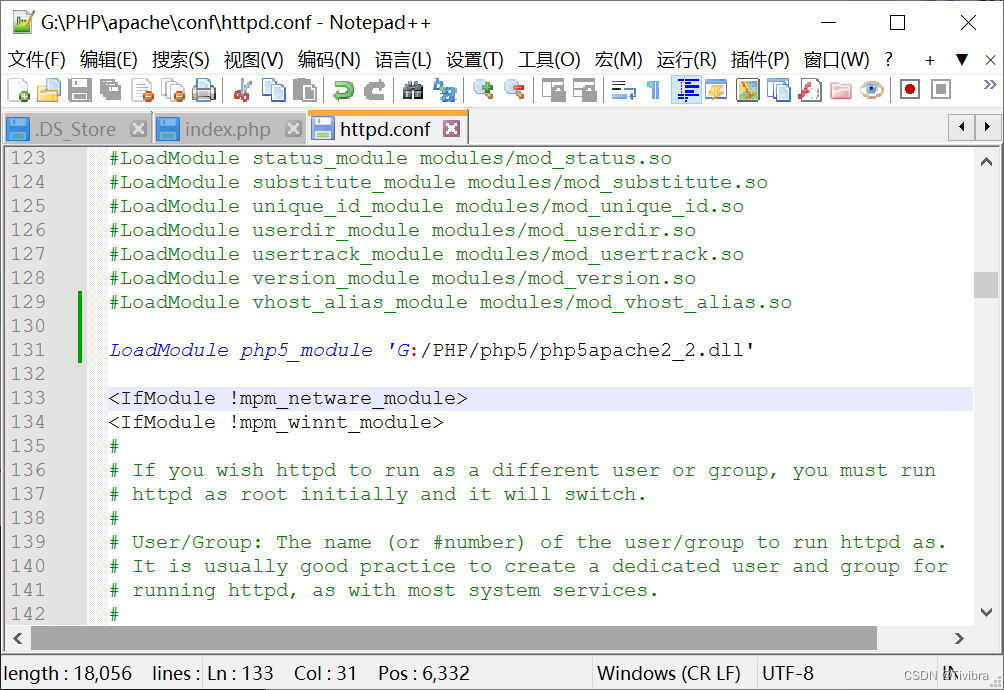Open the document list dropdown triangle in menu bar
The width and height of the screenshot is (1004, 690).
962,60
